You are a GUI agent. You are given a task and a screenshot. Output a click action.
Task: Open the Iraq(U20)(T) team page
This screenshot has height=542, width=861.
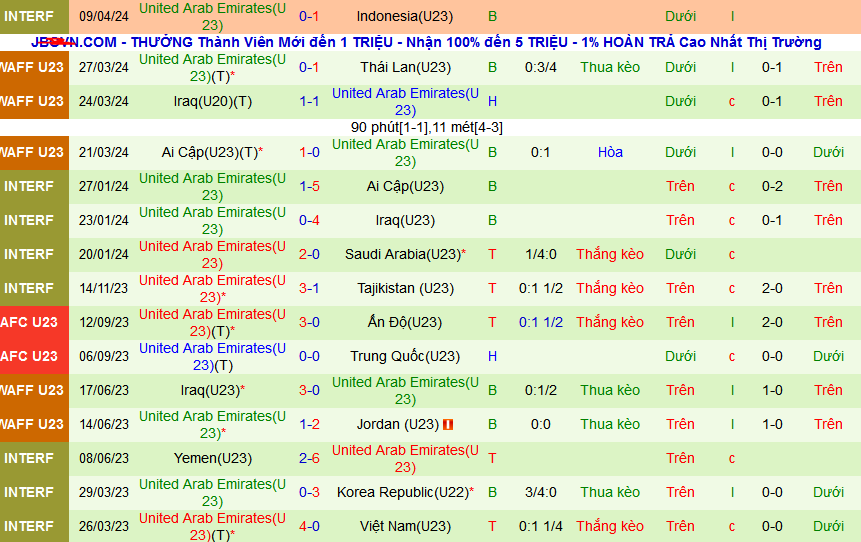(212, 101)
